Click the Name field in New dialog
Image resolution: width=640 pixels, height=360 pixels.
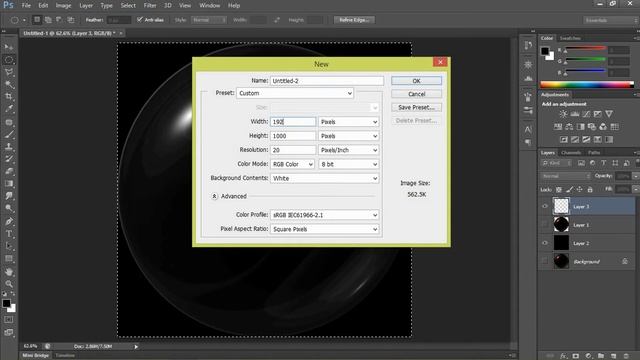(x=327, y=81)
